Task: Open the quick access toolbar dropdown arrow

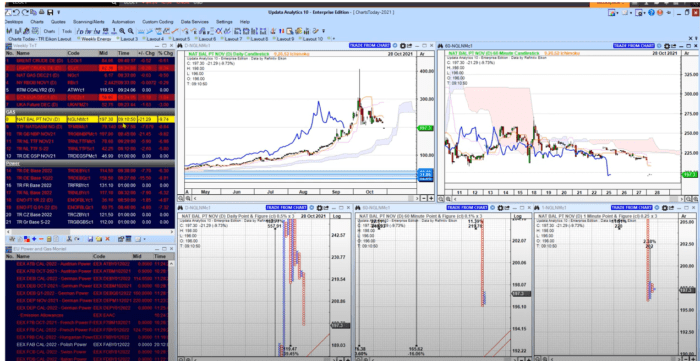Action: (x=58, y=12)
